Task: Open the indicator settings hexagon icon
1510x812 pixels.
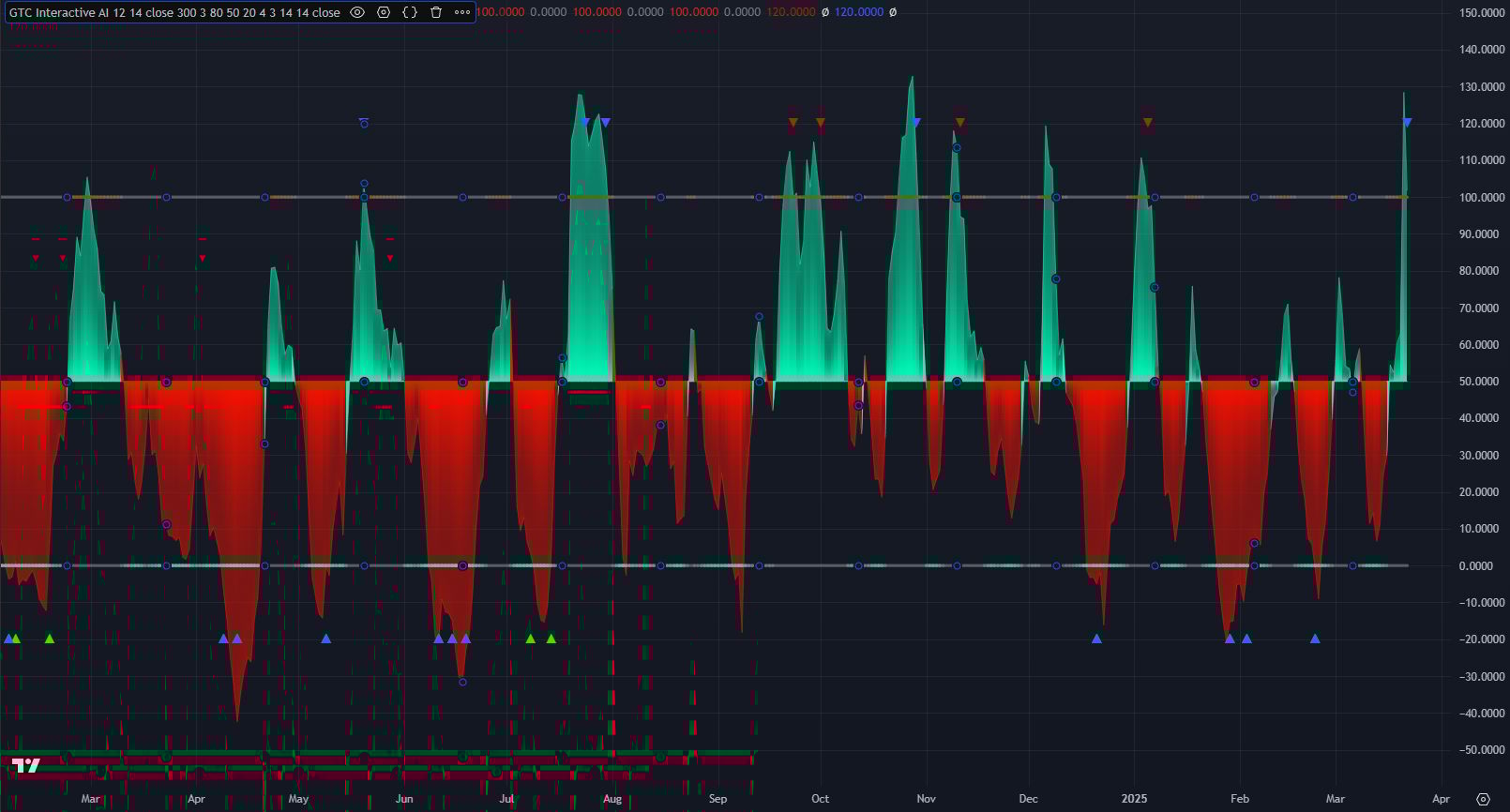Action: pos(384,12)
